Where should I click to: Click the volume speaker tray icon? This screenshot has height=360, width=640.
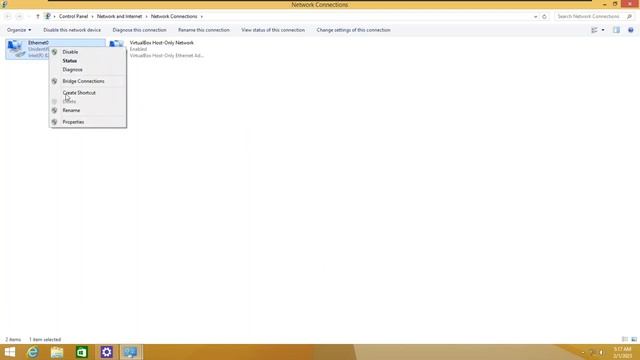tap(601, 352)
